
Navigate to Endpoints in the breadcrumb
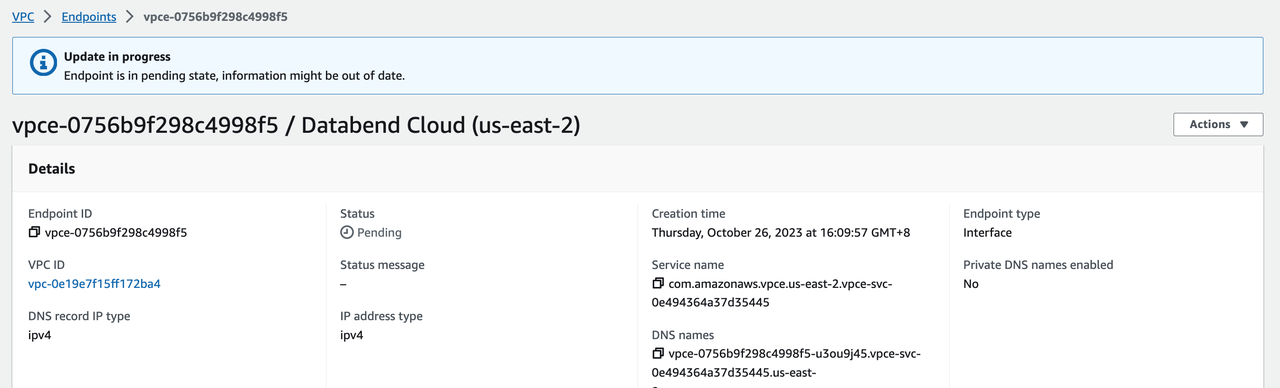[88, 17]
